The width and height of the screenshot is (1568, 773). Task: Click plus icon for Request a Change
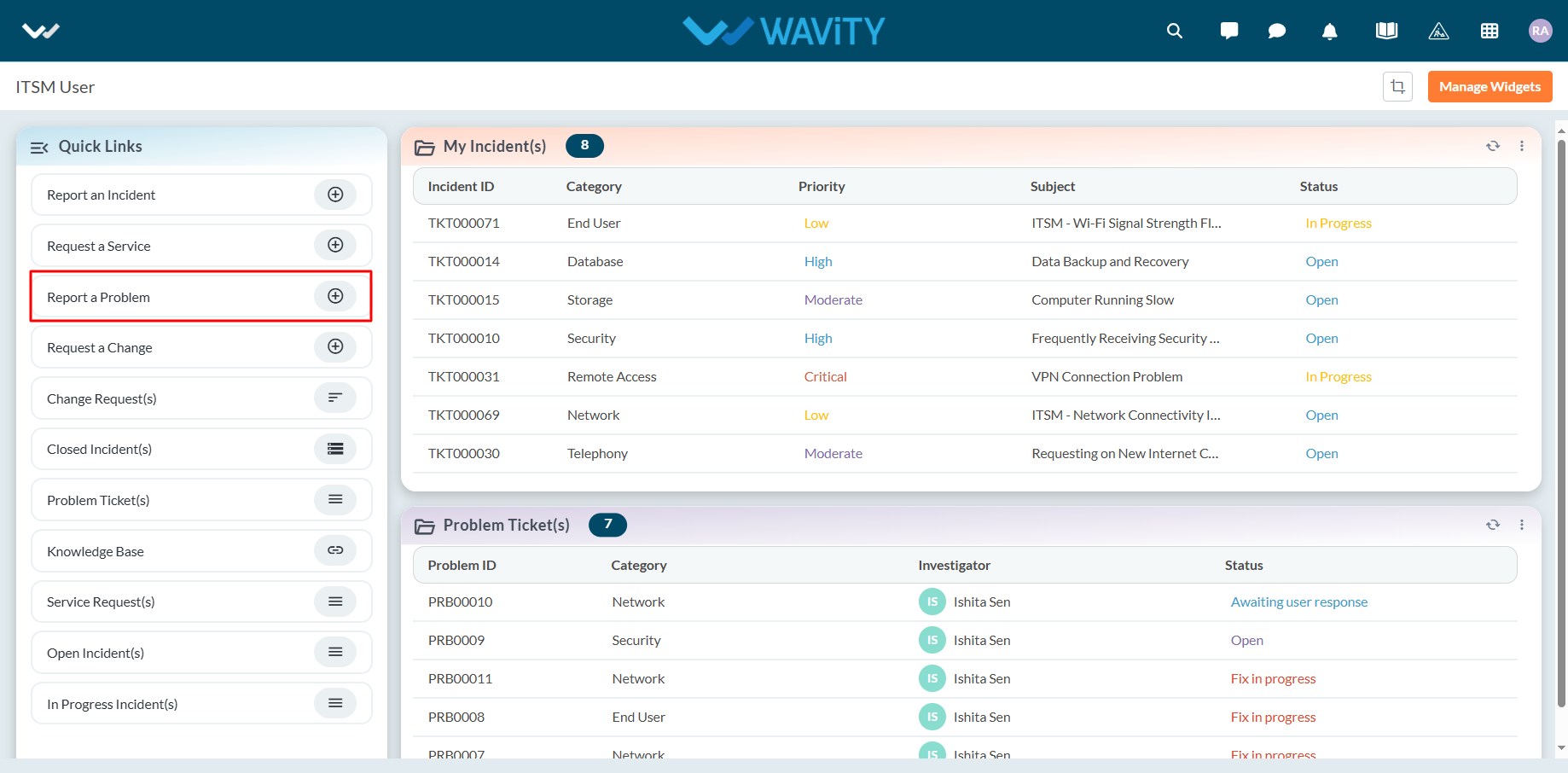pyautogui.click(x=335, y=346)
